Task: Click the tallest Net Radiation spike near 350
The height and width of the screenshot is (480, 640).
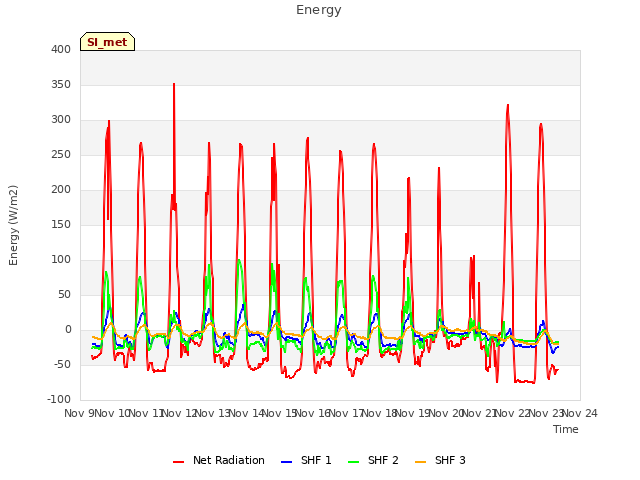Action: pyautogui.click(x=174, y=84)
